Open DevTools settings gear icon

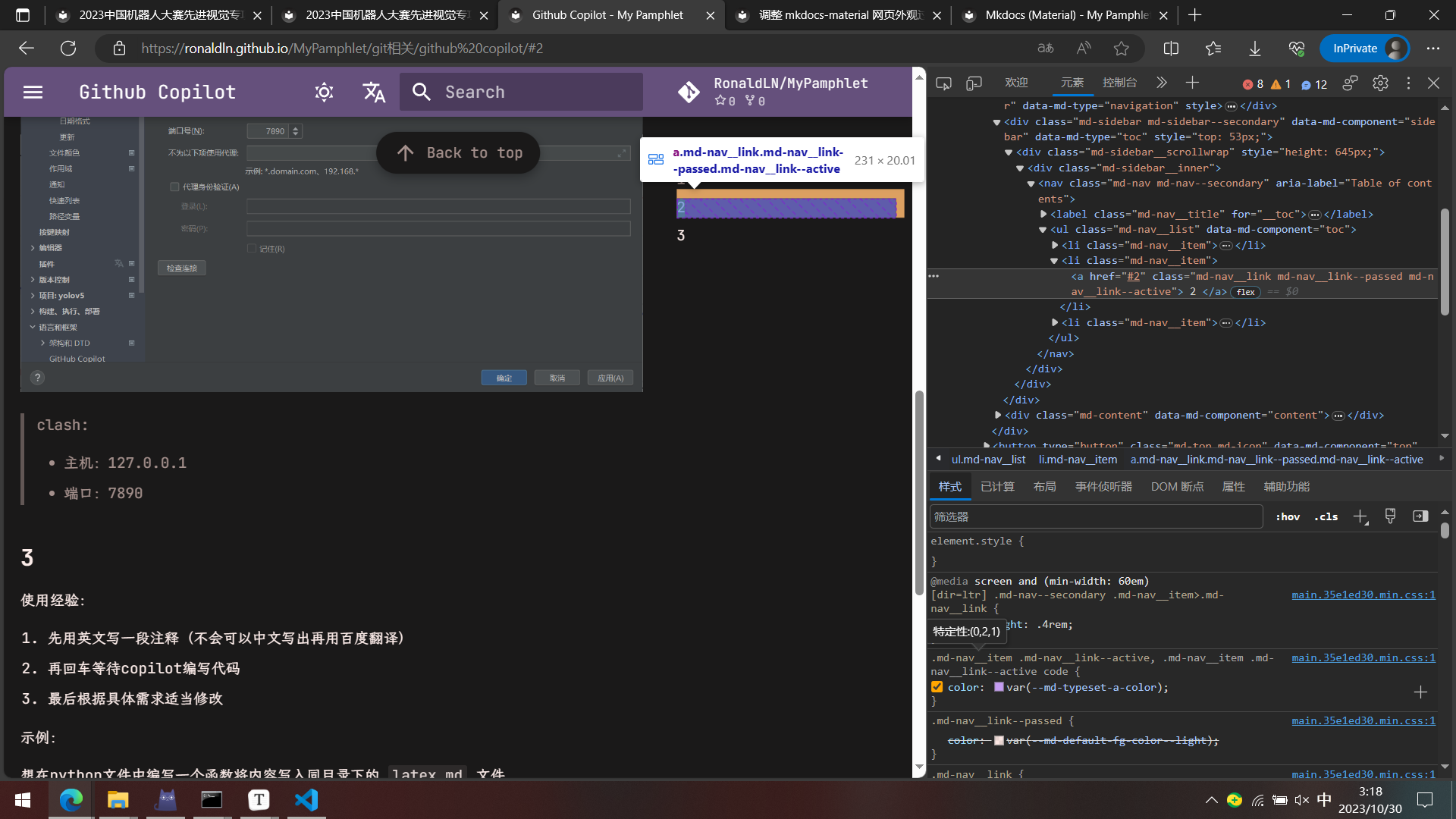(x=1380, y=83)
